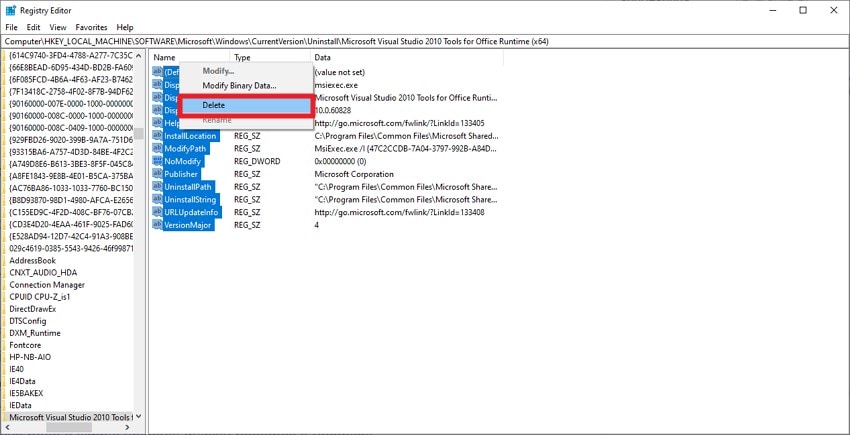Select the Connection Manager key
The image size is (850, 435).
47,285
